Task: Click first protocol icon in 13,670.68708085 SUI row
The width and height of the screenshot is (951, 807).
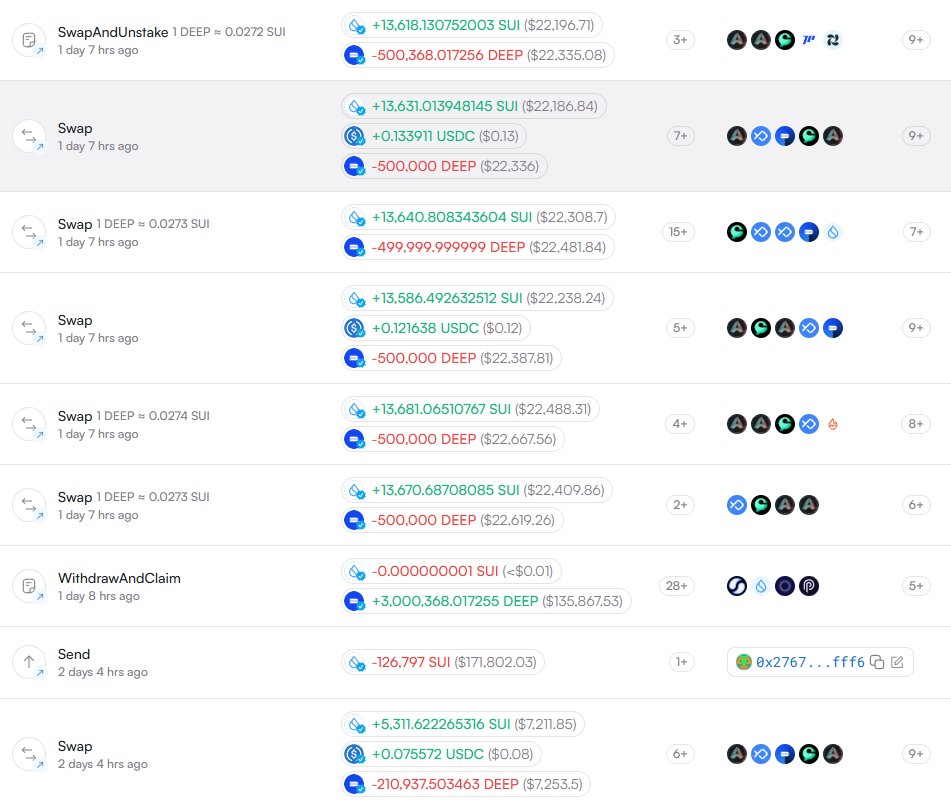Action: click(737, 505)
